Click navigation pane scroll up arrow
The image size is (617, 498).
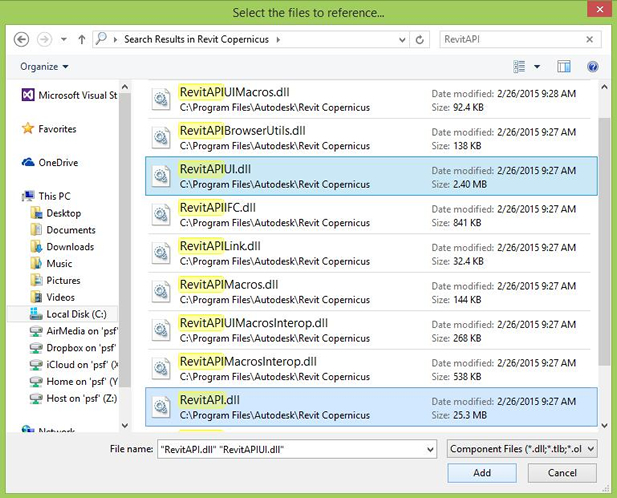125,87
